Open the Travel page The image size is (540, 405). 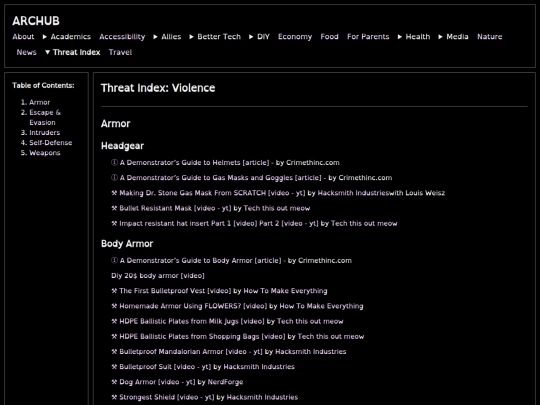(120, 52)
